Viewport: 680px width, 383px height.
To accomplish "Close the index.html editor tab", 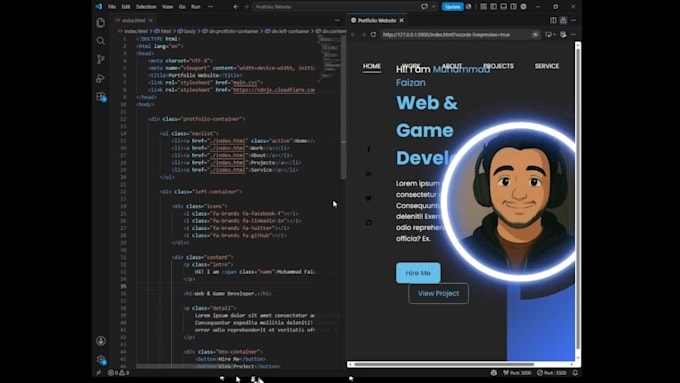I will [x=150, y=20].
